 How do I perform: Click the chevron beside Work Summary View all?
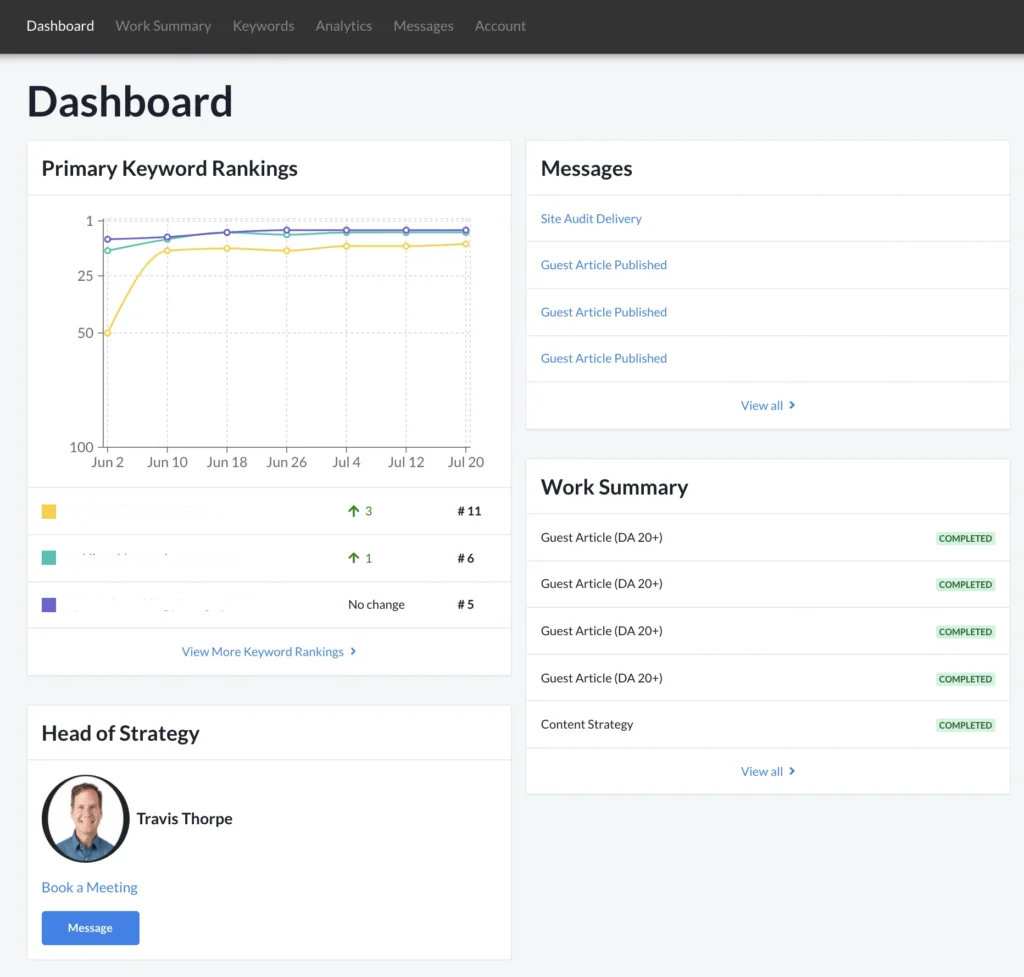click(792, 772)
